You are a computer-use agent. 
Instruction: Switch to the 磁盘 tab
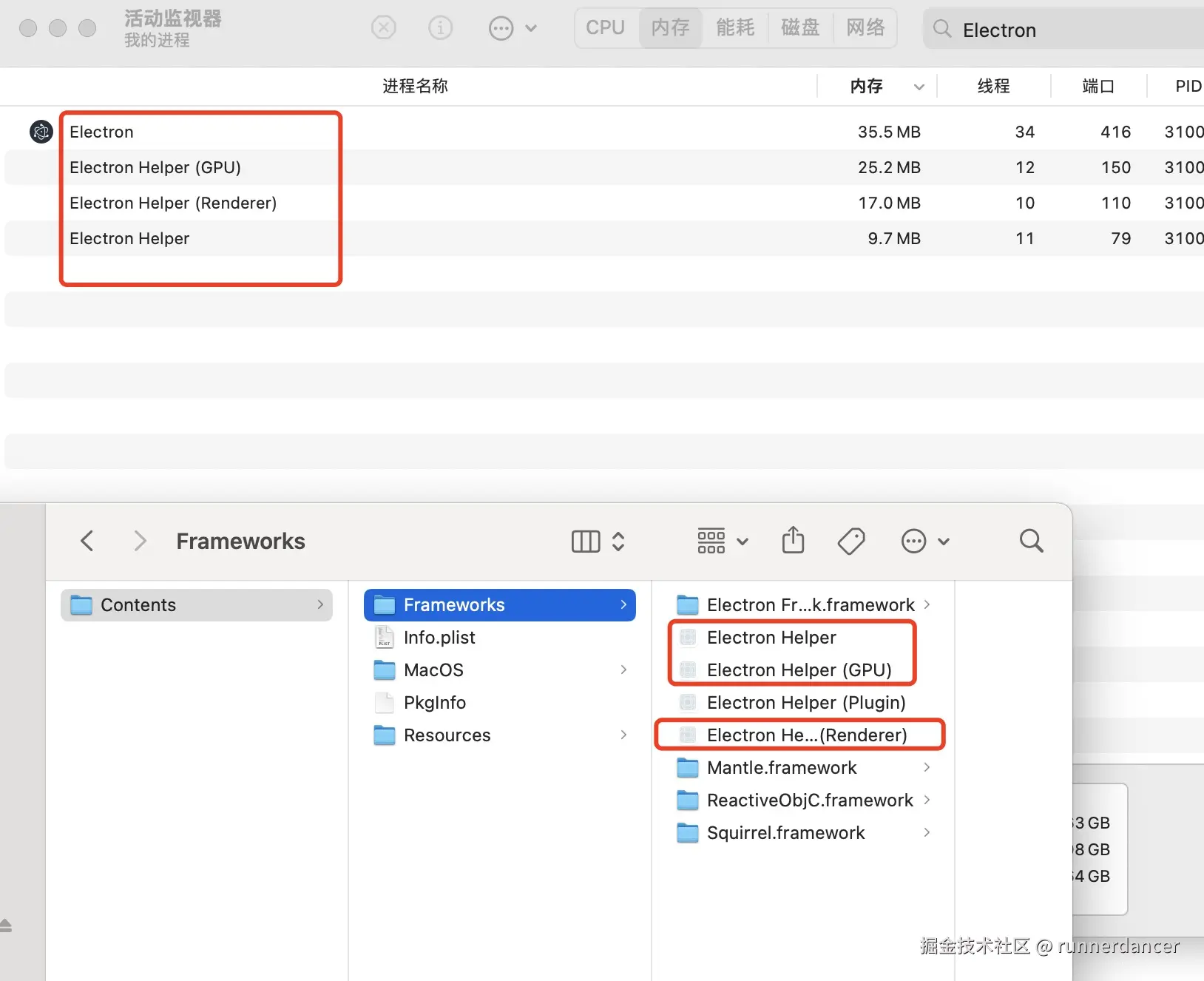click(800, 28)
